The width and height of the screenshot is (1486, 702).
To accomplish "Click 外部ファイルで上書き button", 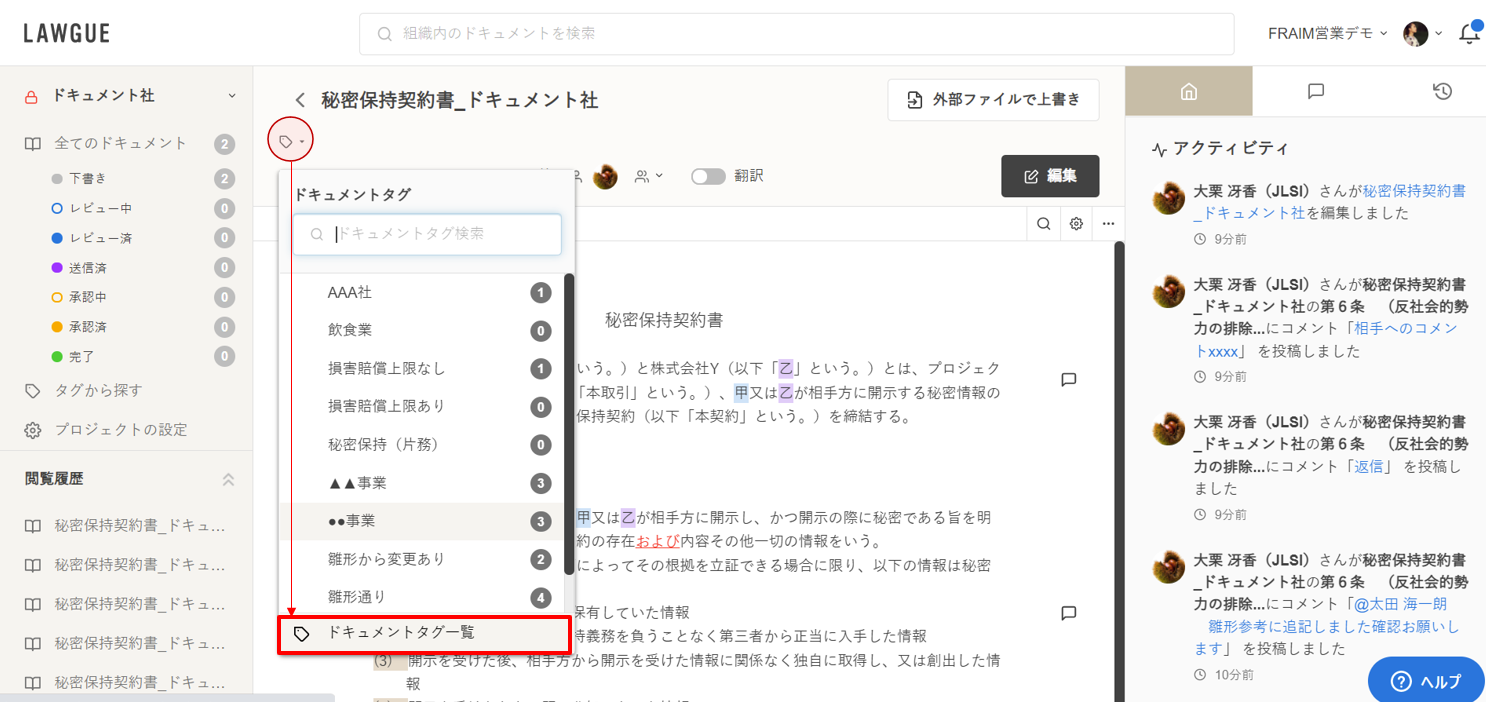I will [993, 100].
